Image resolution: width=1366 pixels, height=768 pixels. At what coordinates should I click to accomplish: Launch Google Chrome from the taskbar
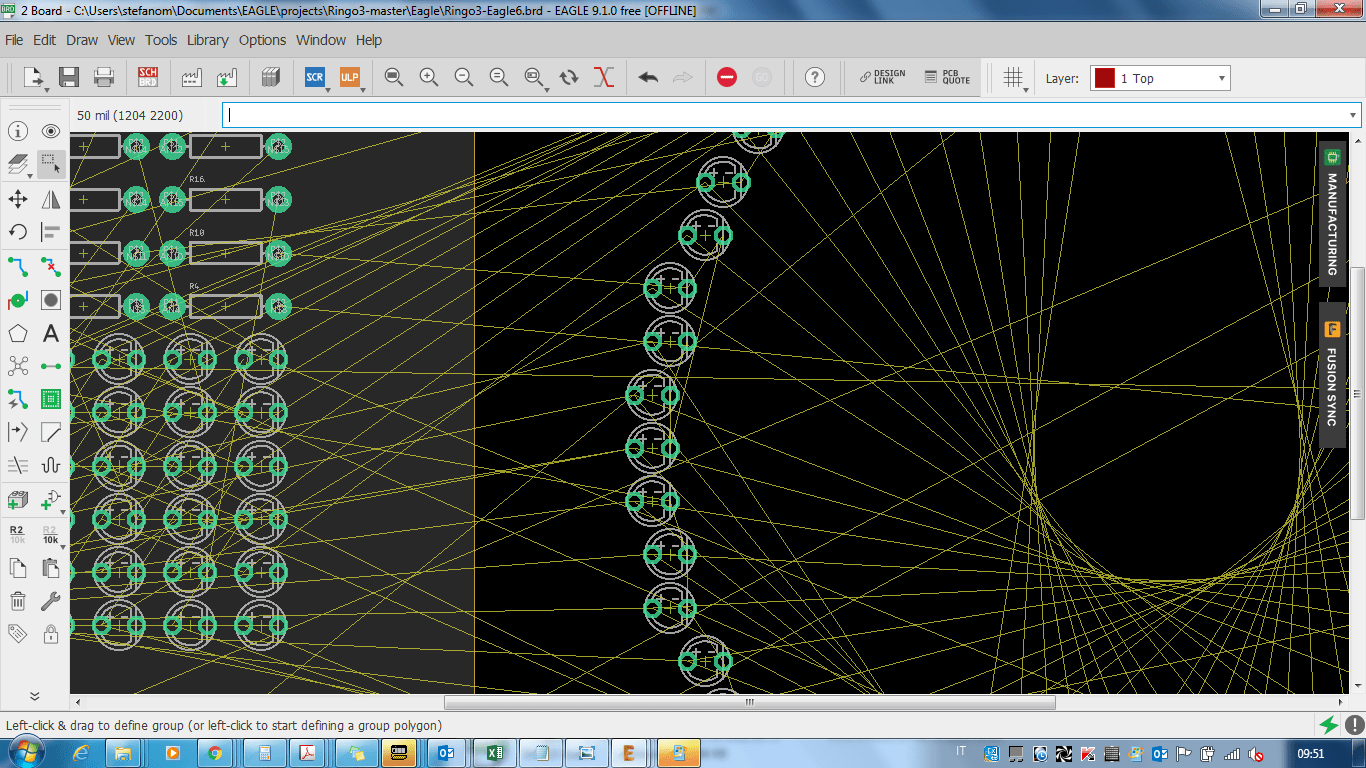point(215,752)
